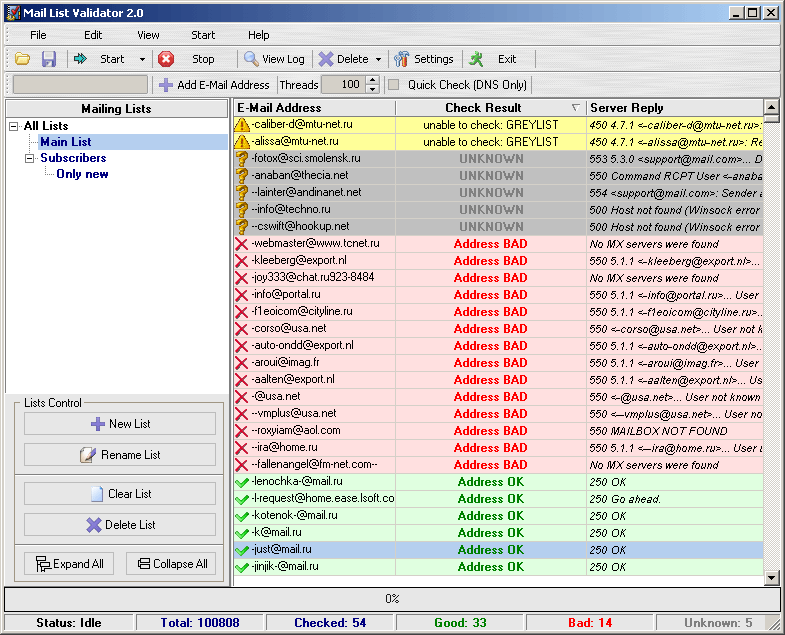Click the Exit running-man icon
Viewport: 785px width, 635px height.
coord(476,59)
